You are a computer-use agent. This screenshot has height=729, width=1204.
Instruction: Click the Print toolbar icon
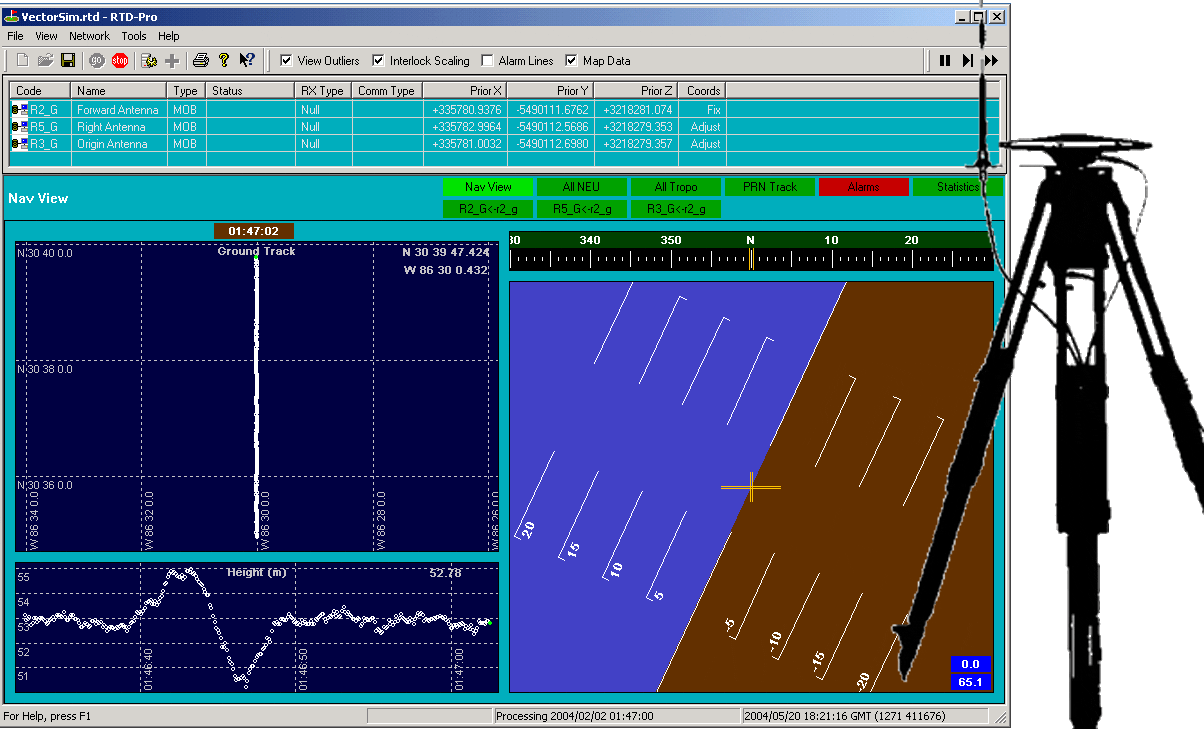(x=201, y=61)
